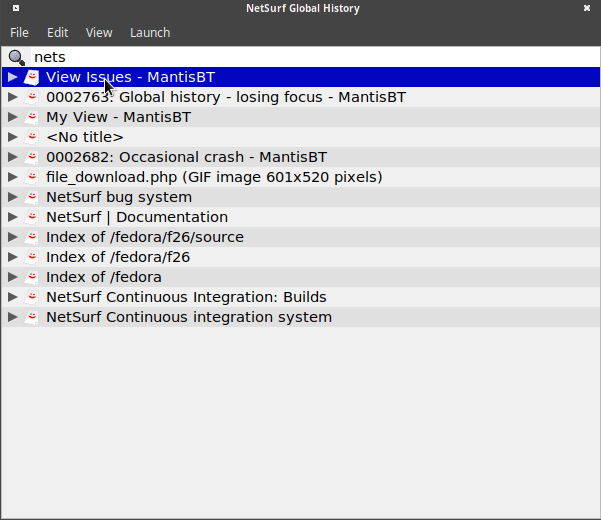The width and height of the screenshot is (601, 520).
Task: Click icon next to NetSurf Continuous Integration: Builds
Action: click(x=32, y=297)
